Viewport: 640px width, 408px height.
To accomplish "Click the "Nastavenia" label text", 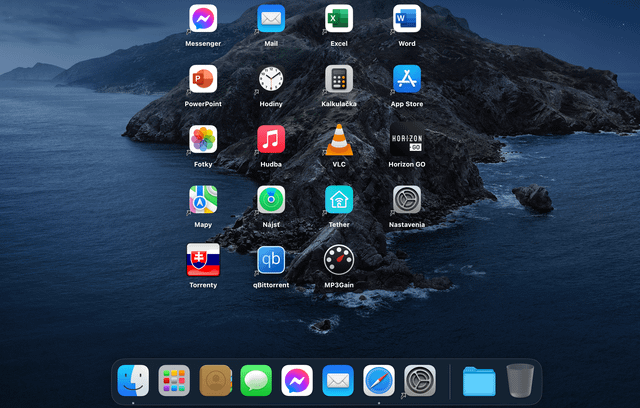I will point(407,225).
